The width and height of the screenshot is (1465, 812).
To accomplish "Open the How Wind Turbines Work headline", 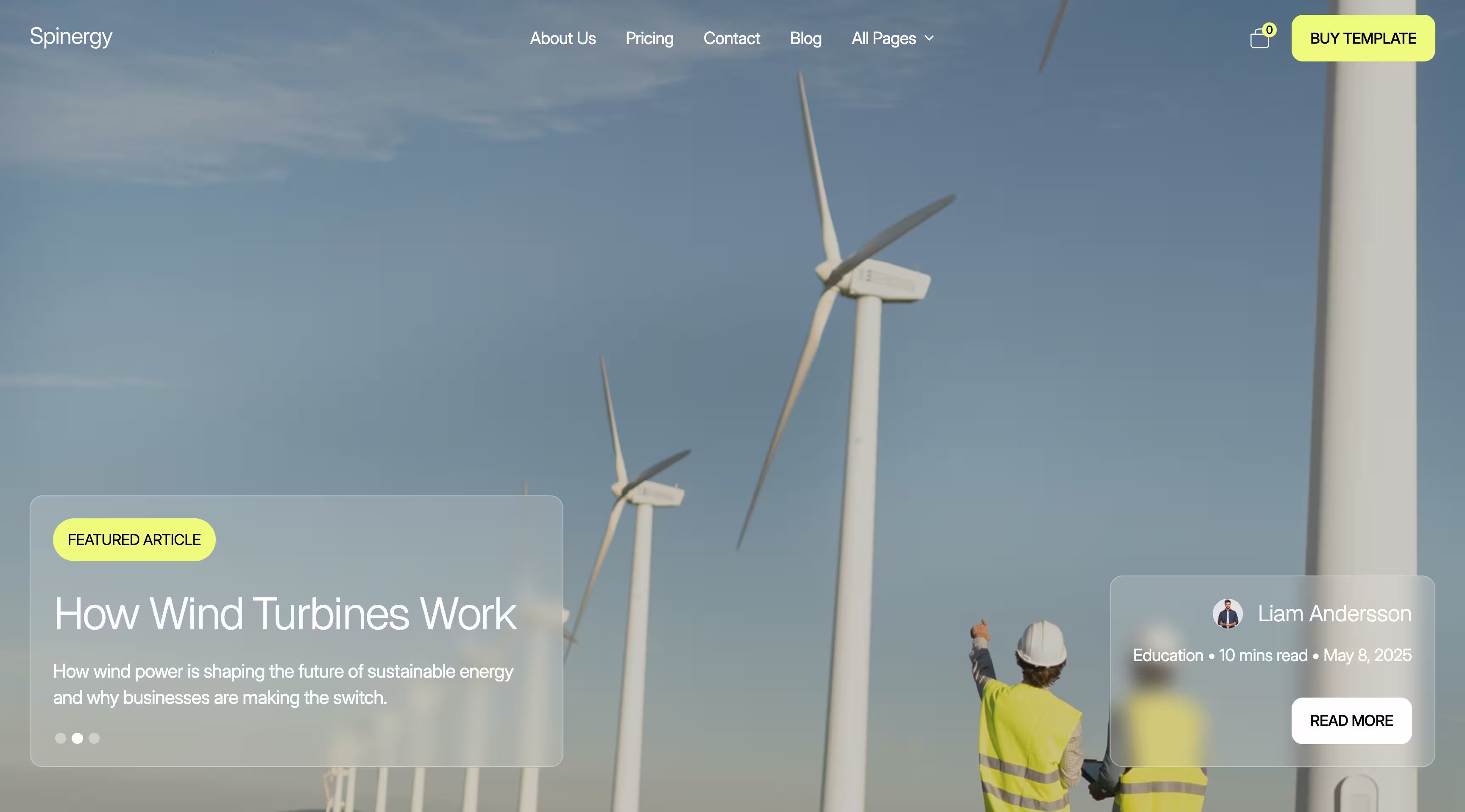I will [285, 614].
